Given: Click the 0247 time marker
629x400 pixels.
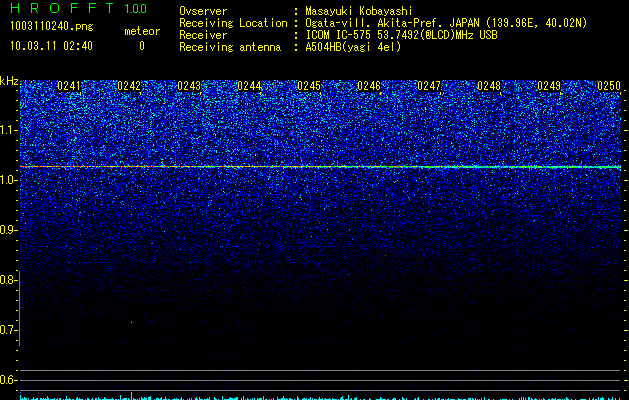Looking at the screenshot, I should pos(429,86).
